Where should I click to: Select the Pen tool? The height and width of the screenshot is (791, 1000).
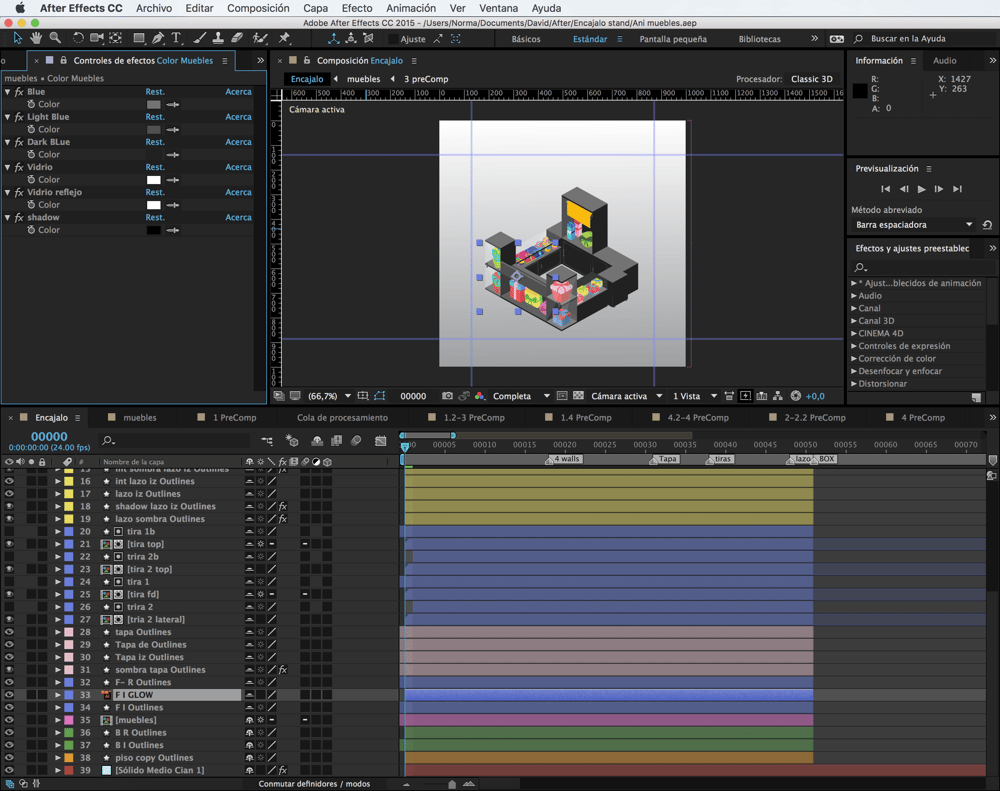pos(158,38)
